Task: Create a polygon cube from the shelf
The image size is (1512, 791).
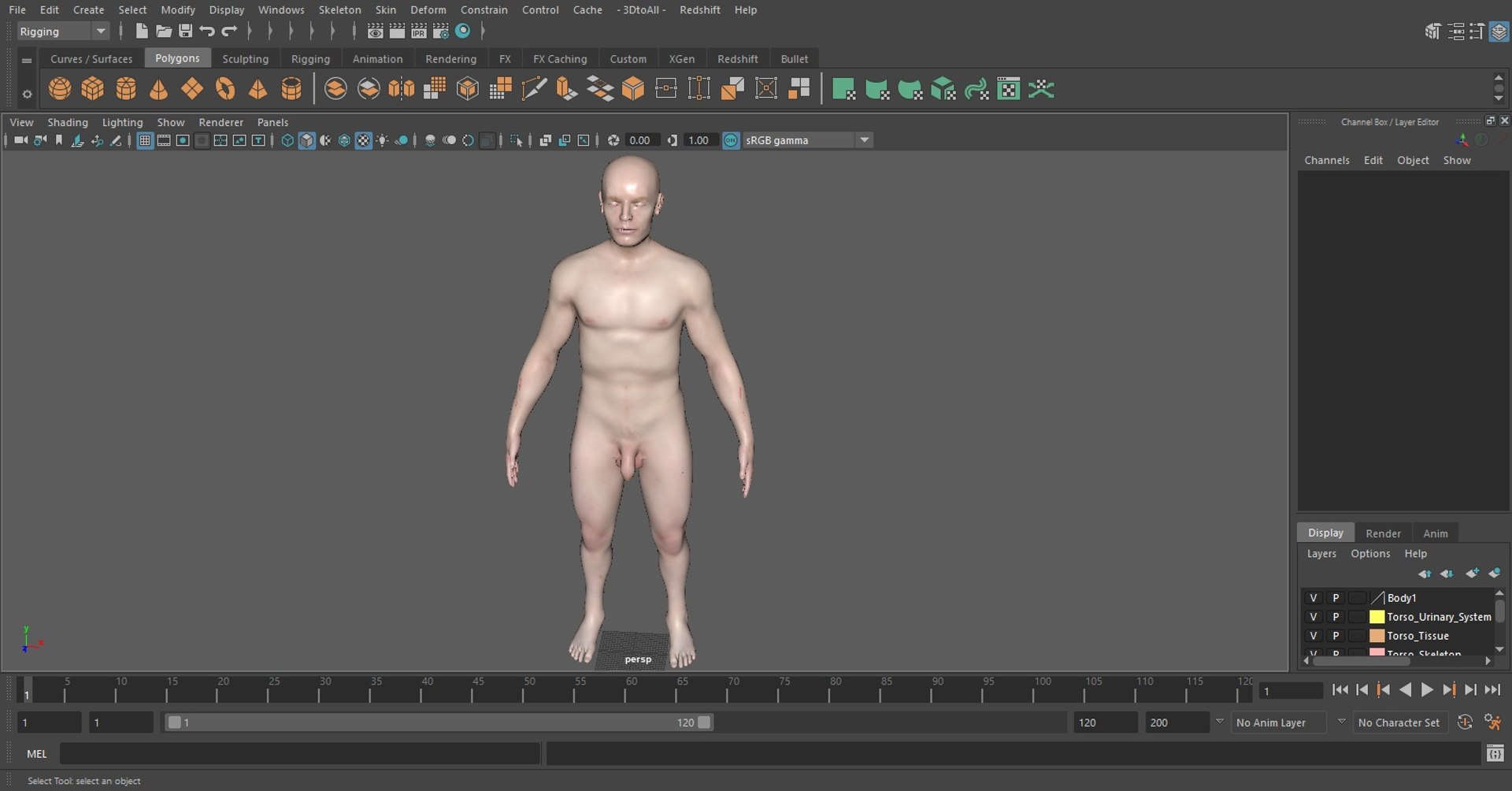Action: (x=93, y=89)
